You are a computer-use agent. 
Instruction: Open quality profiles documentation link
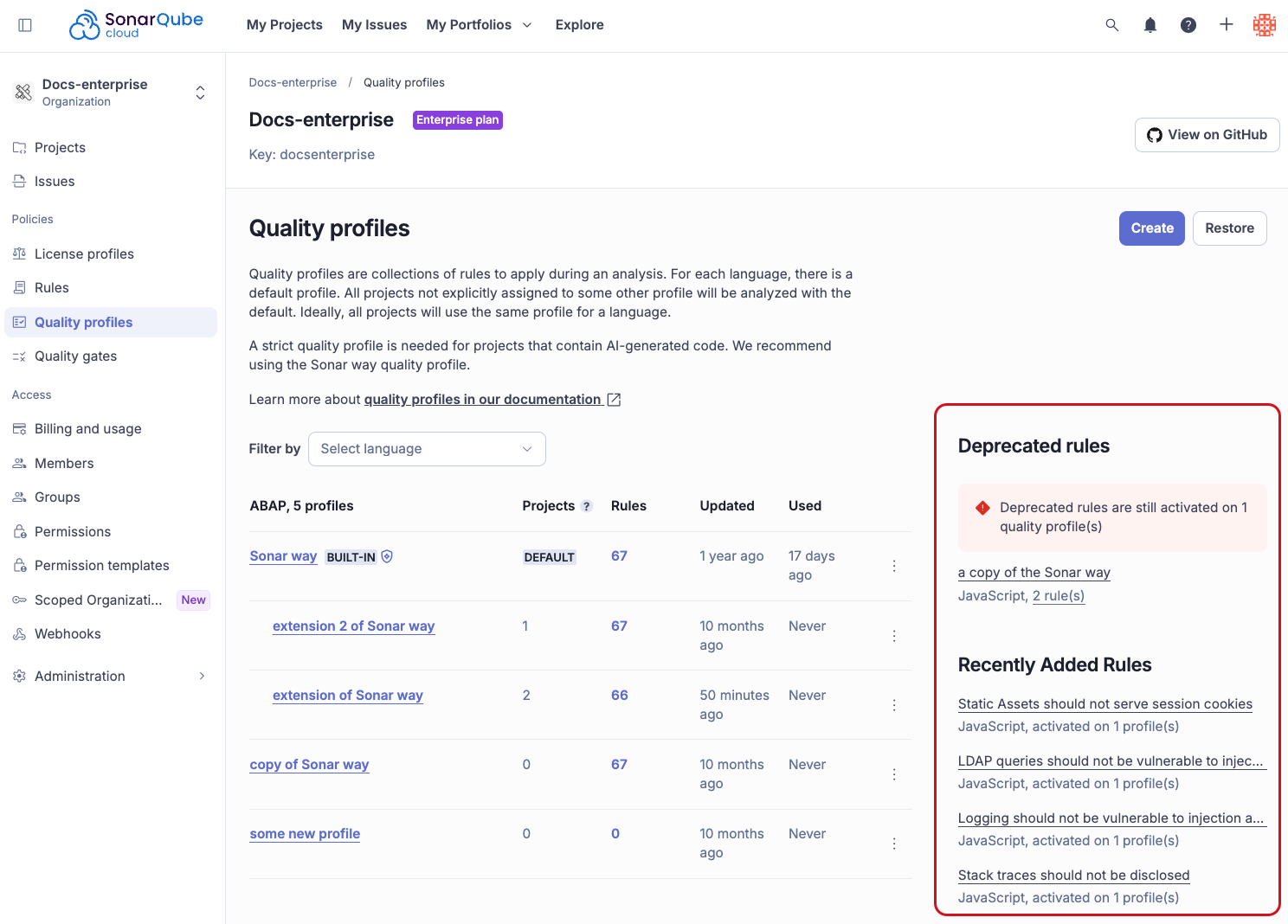point(483,400)
